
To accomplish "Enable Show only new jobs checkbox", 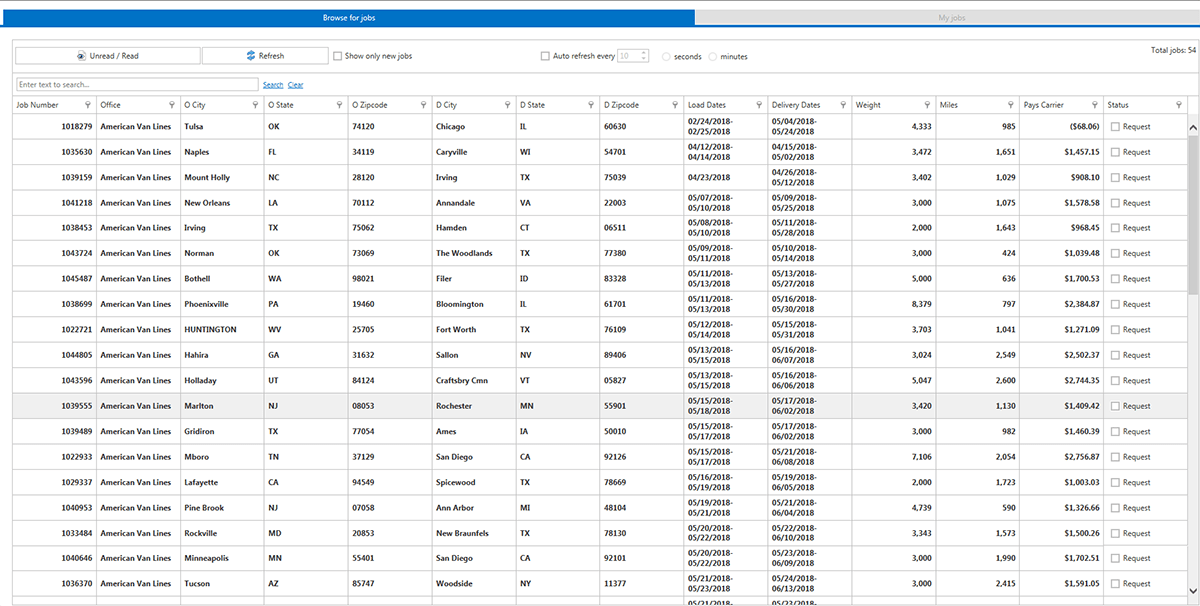I will click(x=337, y=56).
